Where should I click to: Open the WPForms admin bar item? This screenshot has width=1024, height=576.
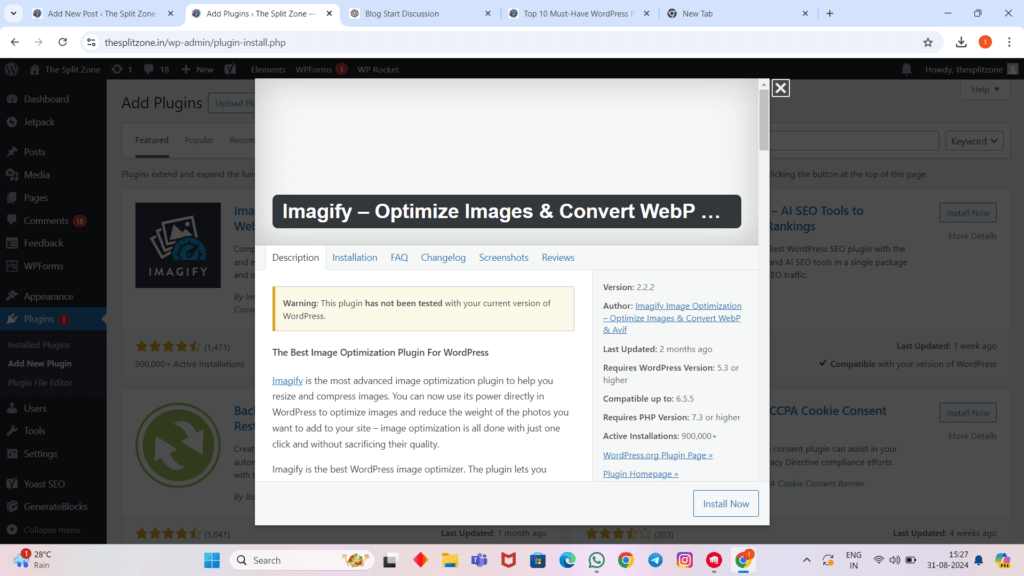pos(321,69)
